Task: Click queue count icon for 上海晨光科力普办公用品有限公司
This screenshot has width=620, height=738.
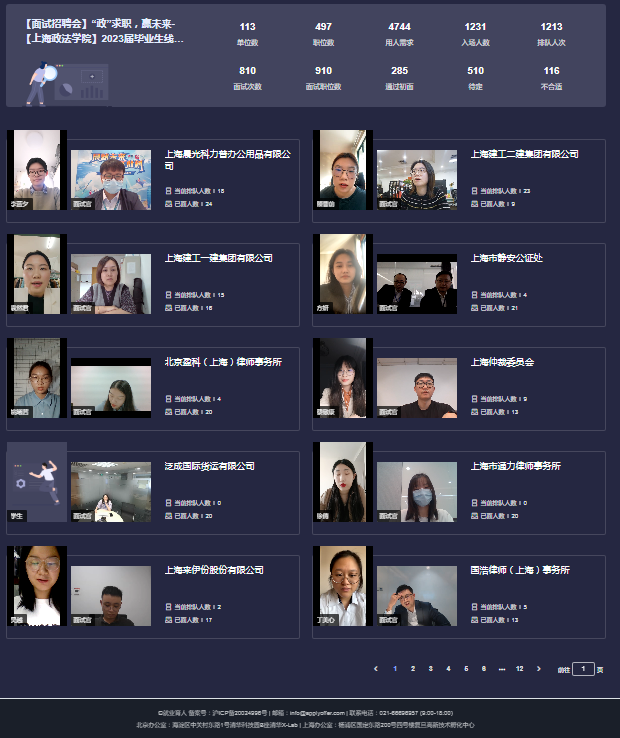Action: (168, 190)
